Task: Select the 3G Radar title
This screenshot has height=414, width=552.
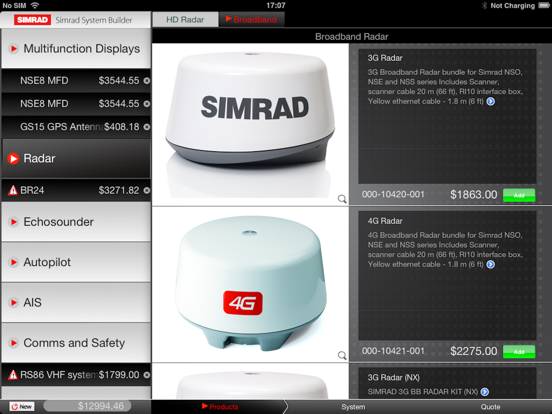Action: coord(385,58)
